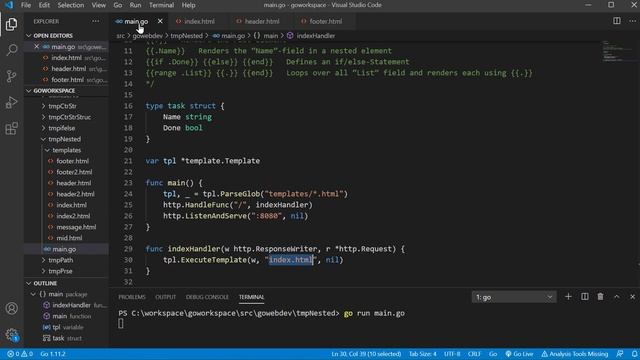The height and width of the screenshot is (360, 640).
Task: Maximize the panel size chevron
Action: (617, 297)
